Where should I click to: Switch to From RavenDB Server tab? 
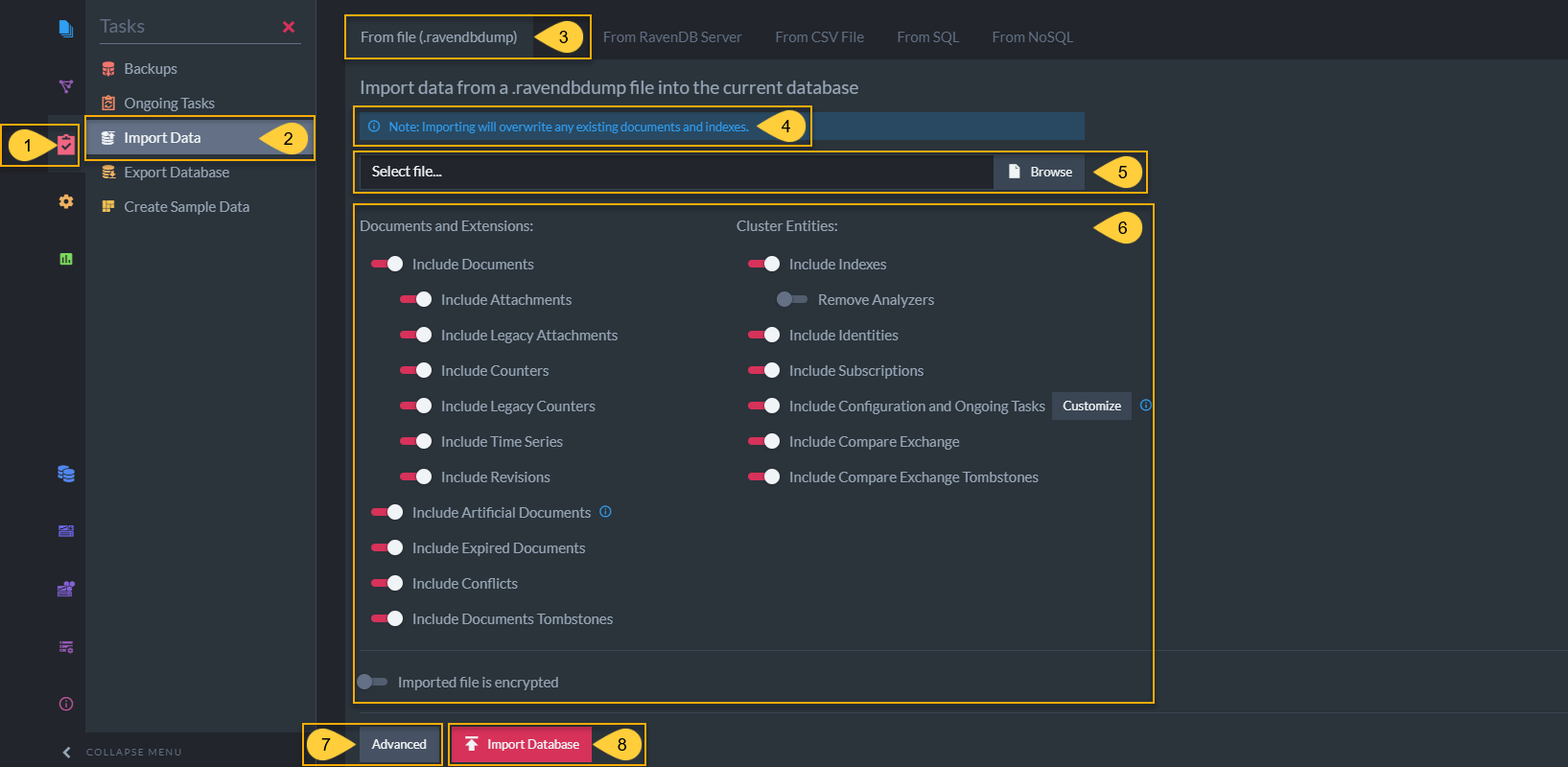tap(672, 37)
